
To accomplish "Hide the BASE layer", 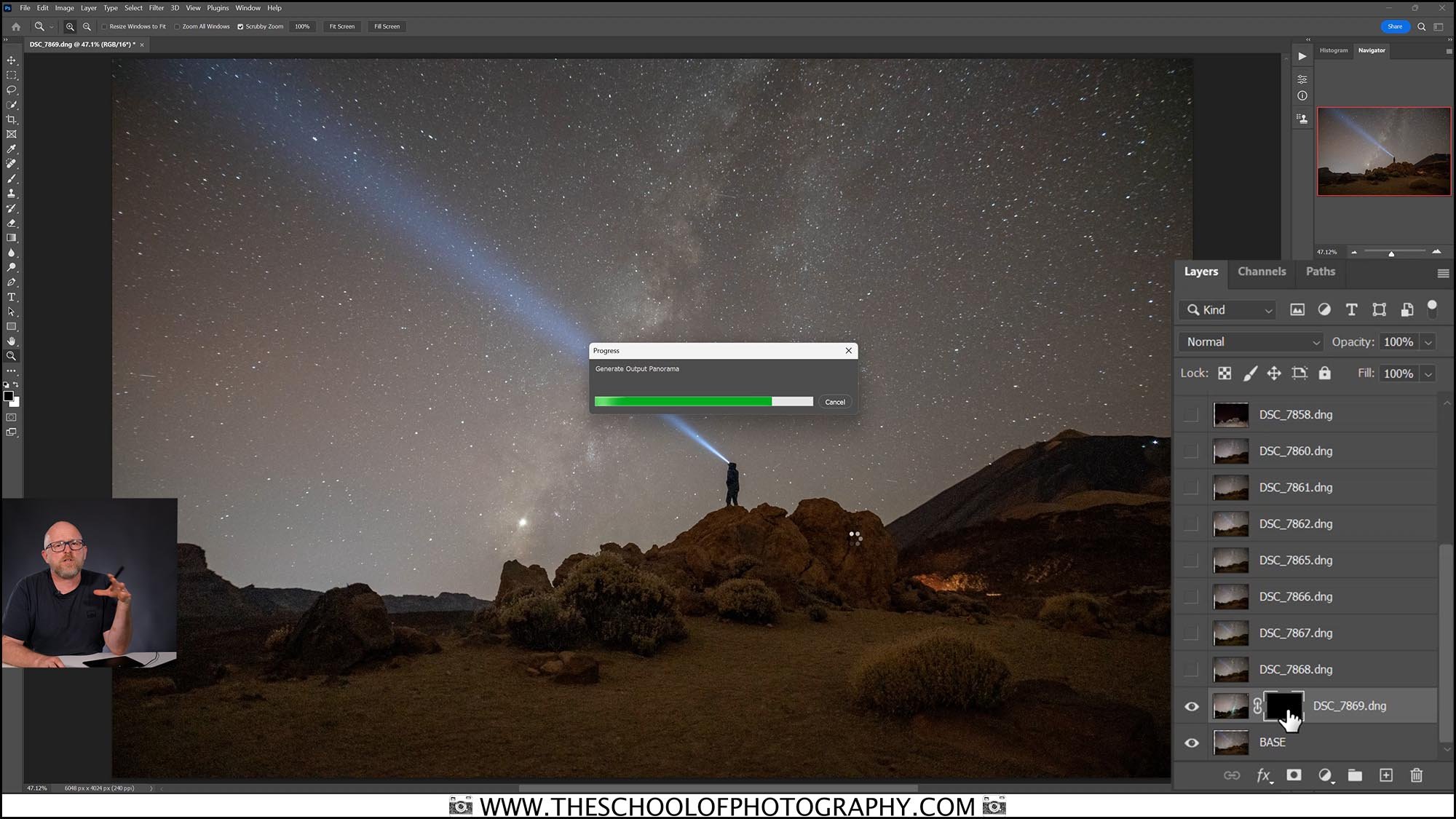I will pyautogui.click(x=1191, y=743).
